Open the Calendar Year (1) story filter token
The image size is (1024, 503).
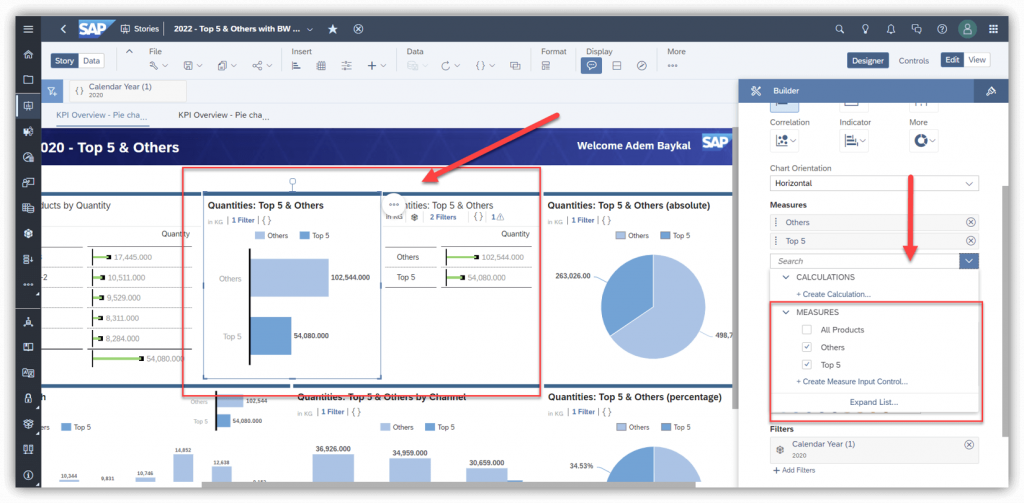[x=127, y=91]
